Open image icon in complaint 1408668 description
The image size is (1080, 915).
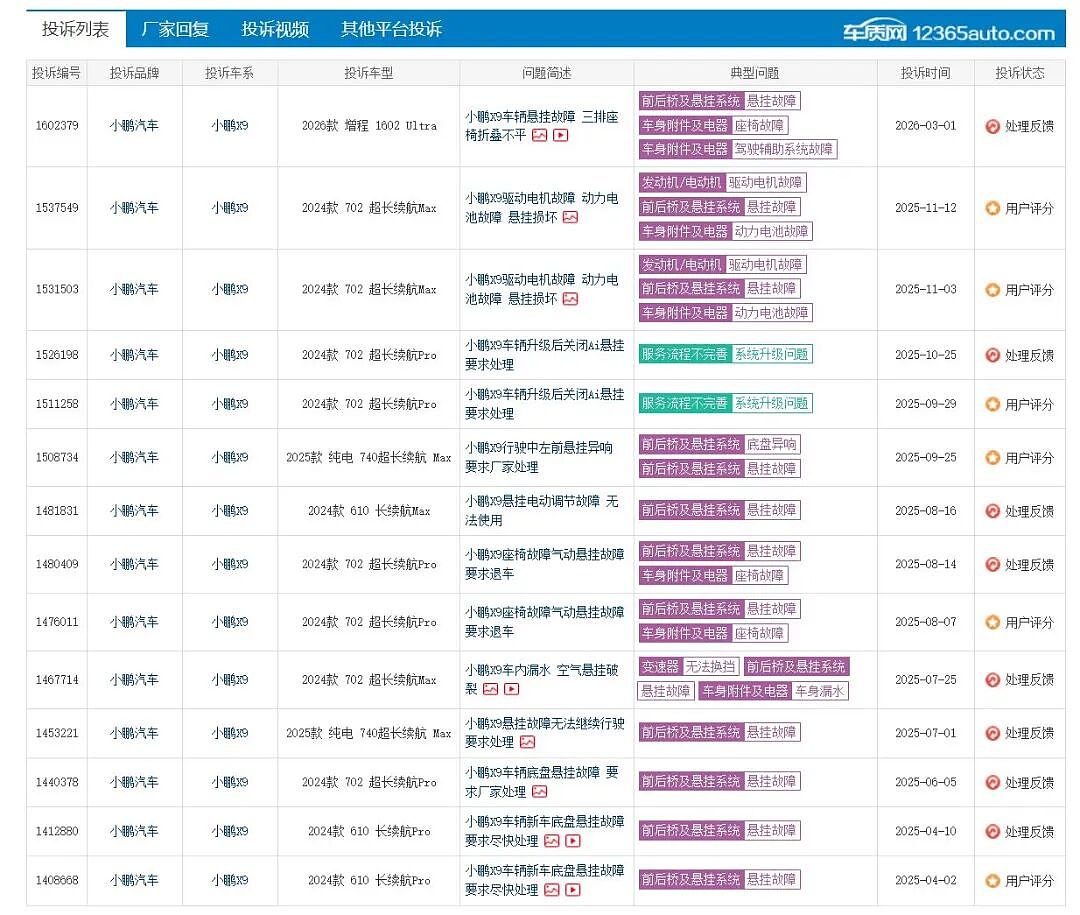pos(552,890)
